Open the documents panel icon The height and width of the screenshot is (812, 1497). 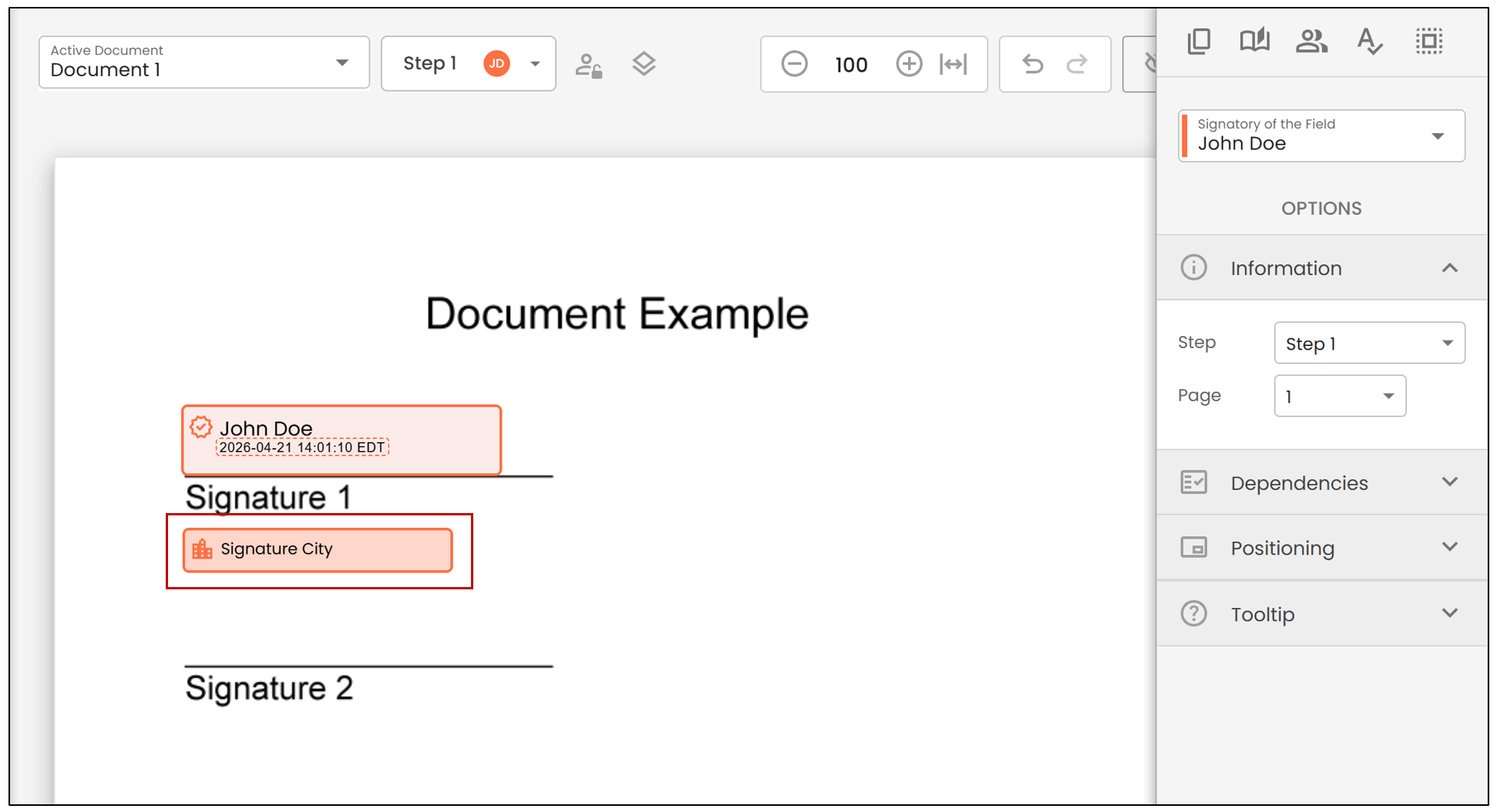(x=1199, y=41)
